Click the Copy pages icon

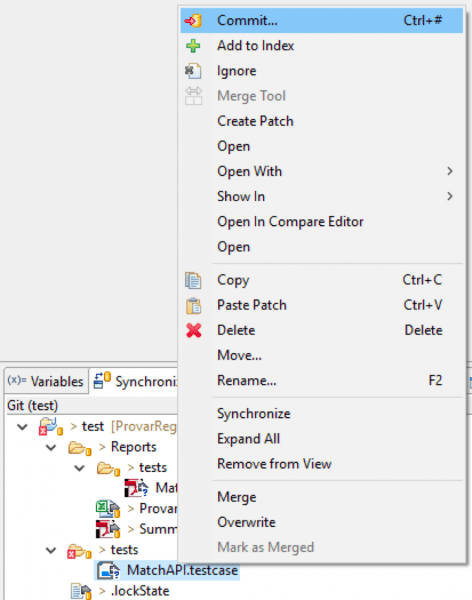pos(193,280)
